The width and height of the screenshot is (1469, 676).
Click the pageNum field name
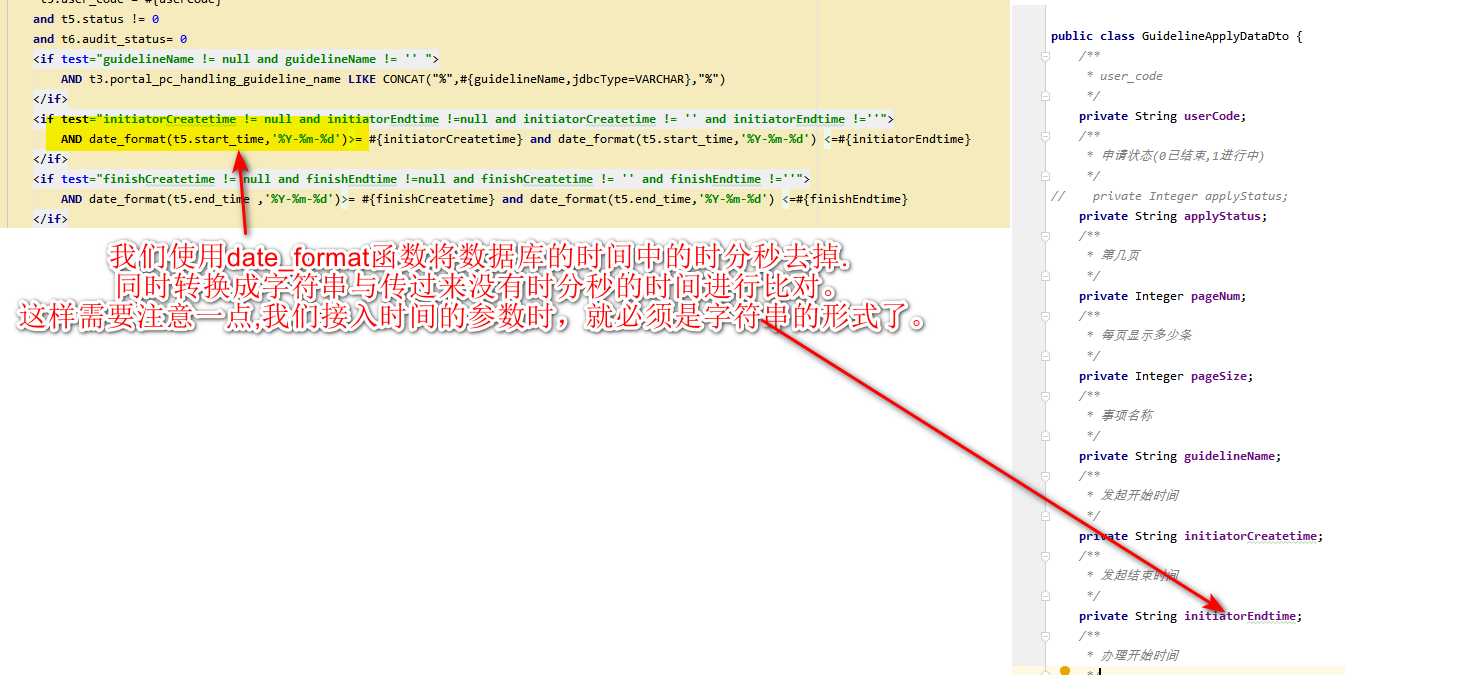[x=1215, y=296]
